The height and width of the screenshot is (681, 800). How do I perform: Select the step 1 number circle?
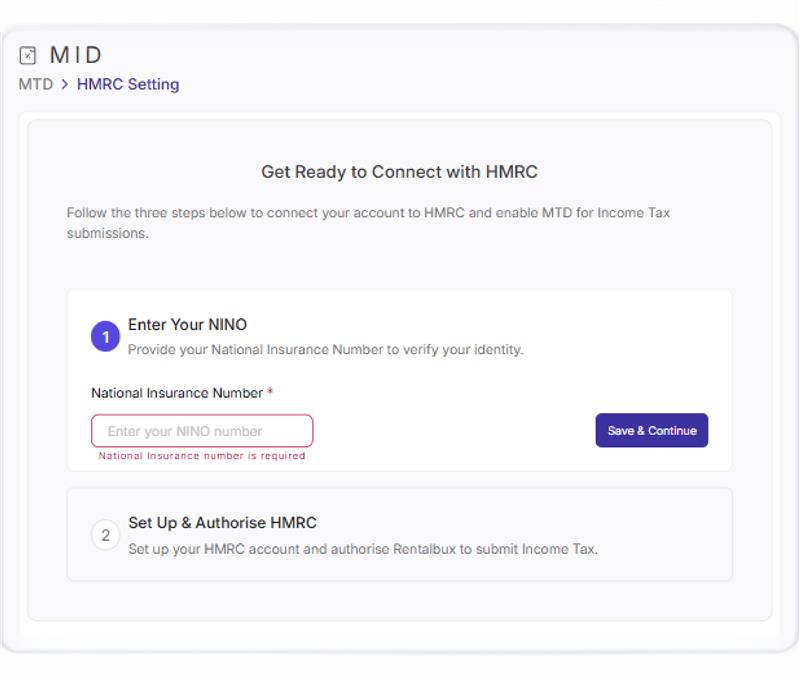pyautogui.click(x=105, y=337)
